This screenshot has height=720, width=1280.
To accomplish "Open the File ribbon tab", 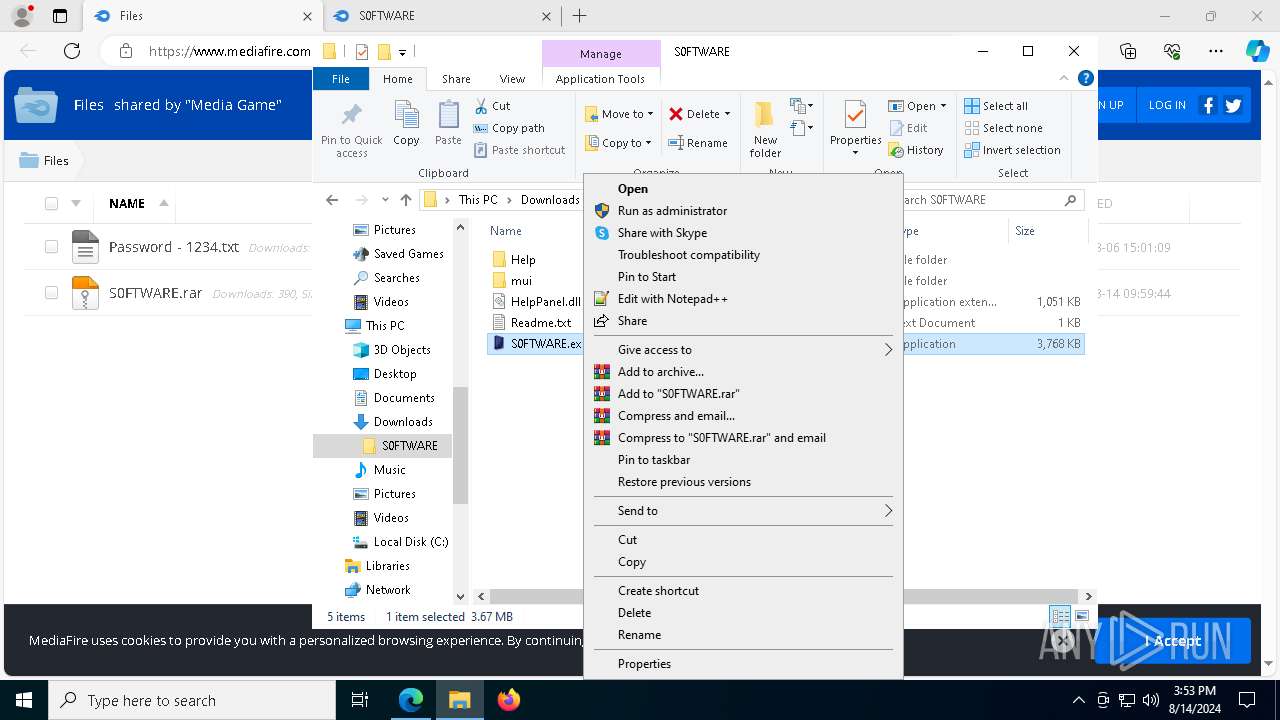I will [341, 79].
